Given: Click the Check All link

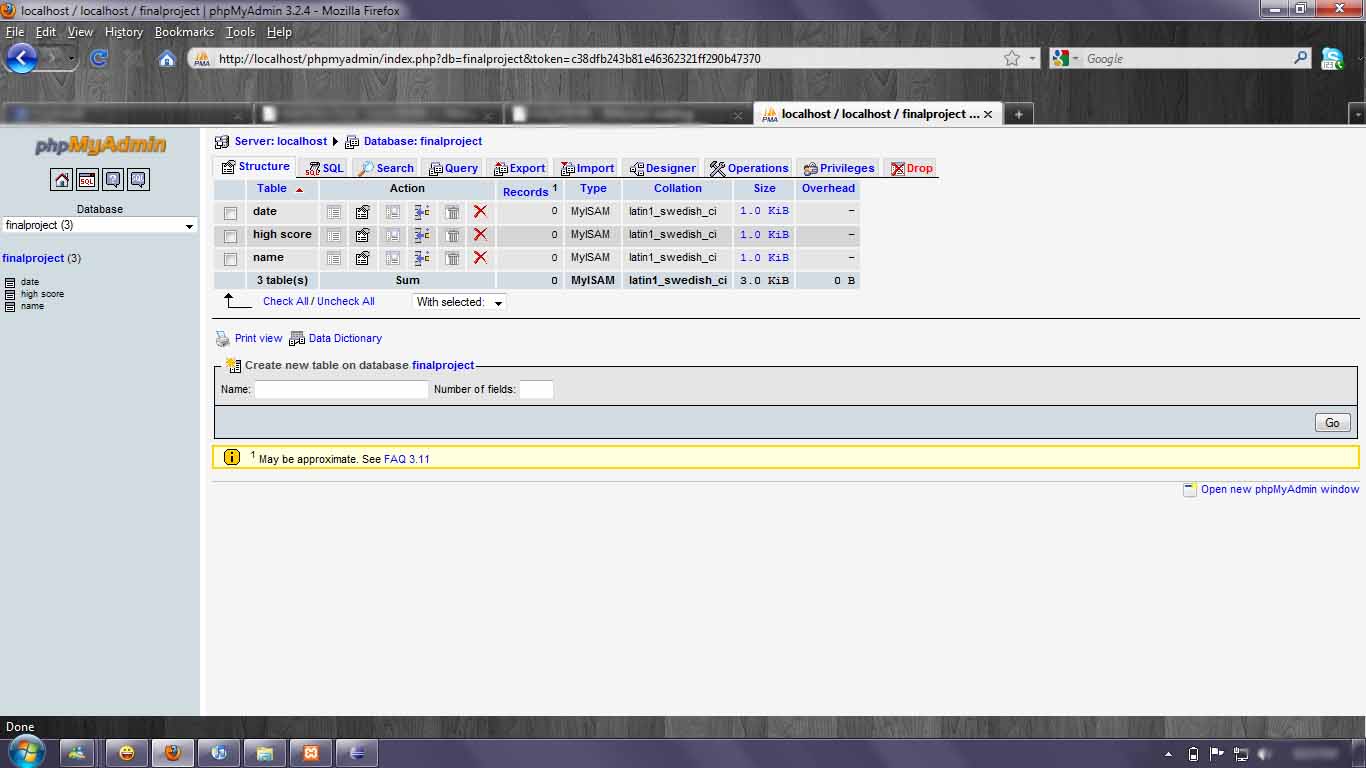Looking at the screenshot, I should click(285, 301).
